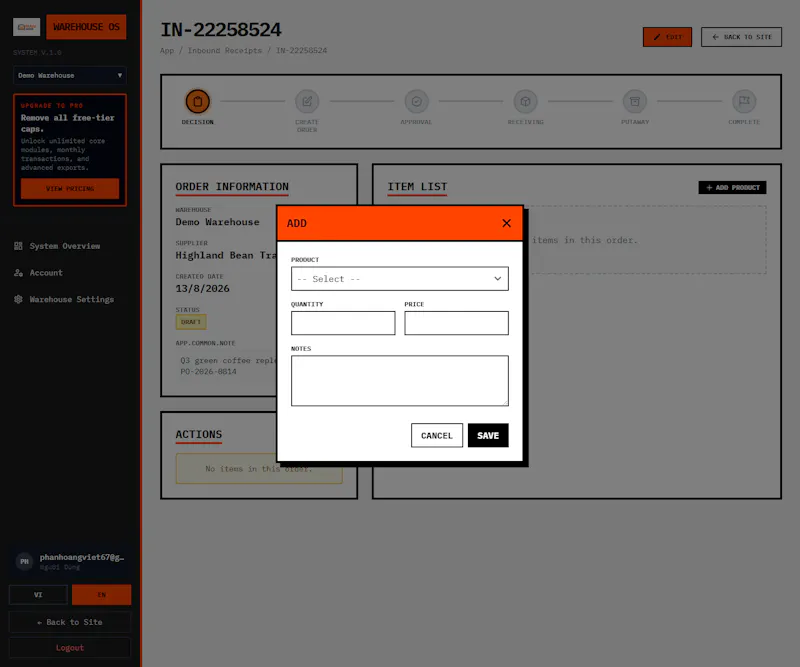The image size is (800, 667).
Task: Click the System Overview grid icon
Action: coord(18,246)
